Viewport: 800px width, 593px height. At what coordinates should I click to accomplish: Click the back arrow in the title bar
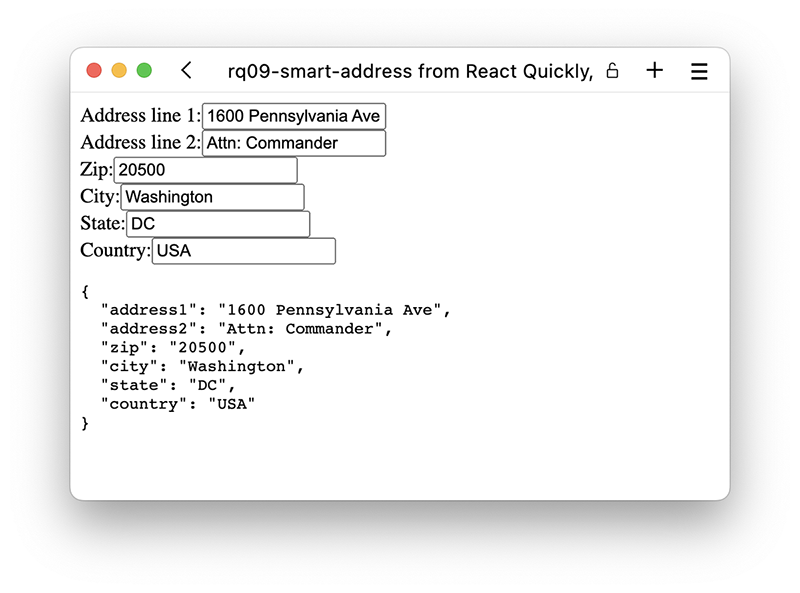[186, 70]
